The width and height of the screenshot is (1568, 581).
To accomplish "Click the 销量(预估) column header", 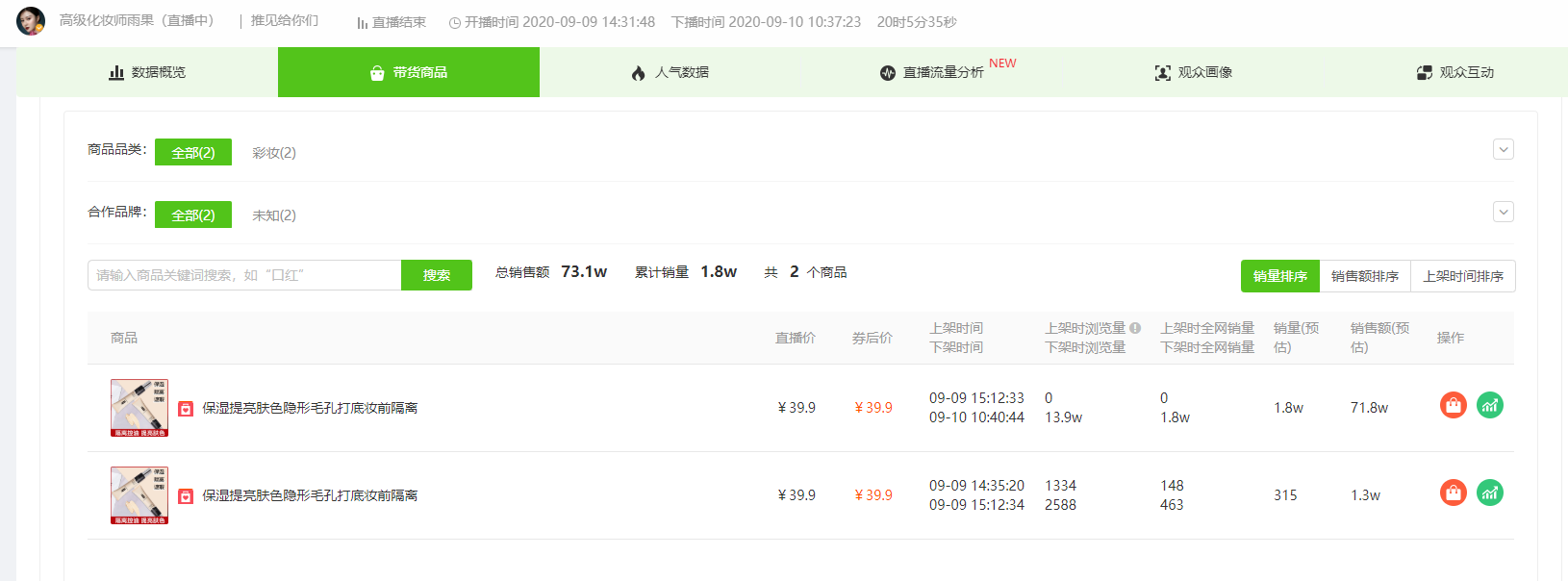I will coord(1297,338).
